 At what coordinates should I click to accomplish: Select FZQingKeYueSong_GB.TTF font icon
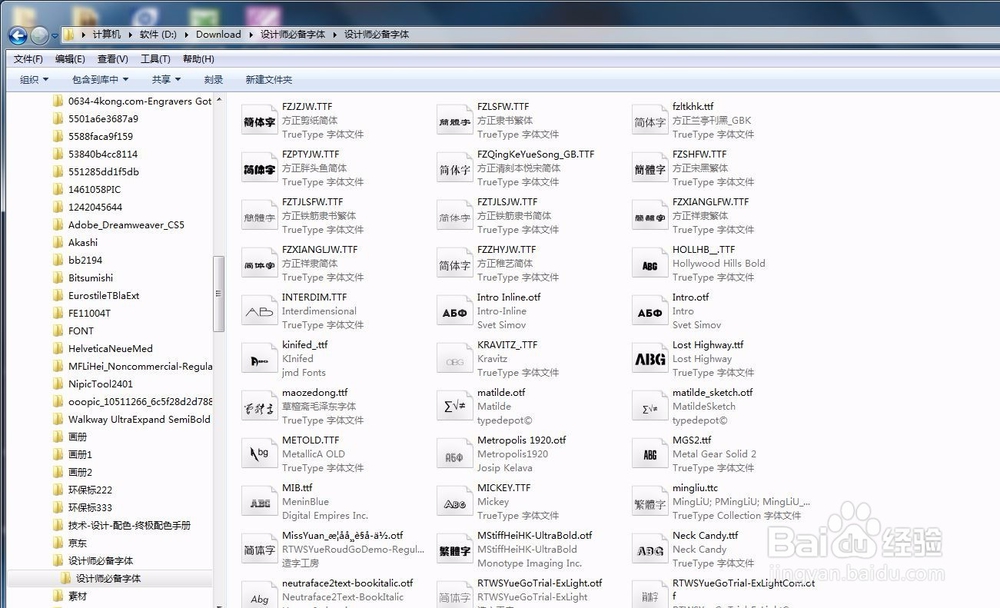coord(454,168)
